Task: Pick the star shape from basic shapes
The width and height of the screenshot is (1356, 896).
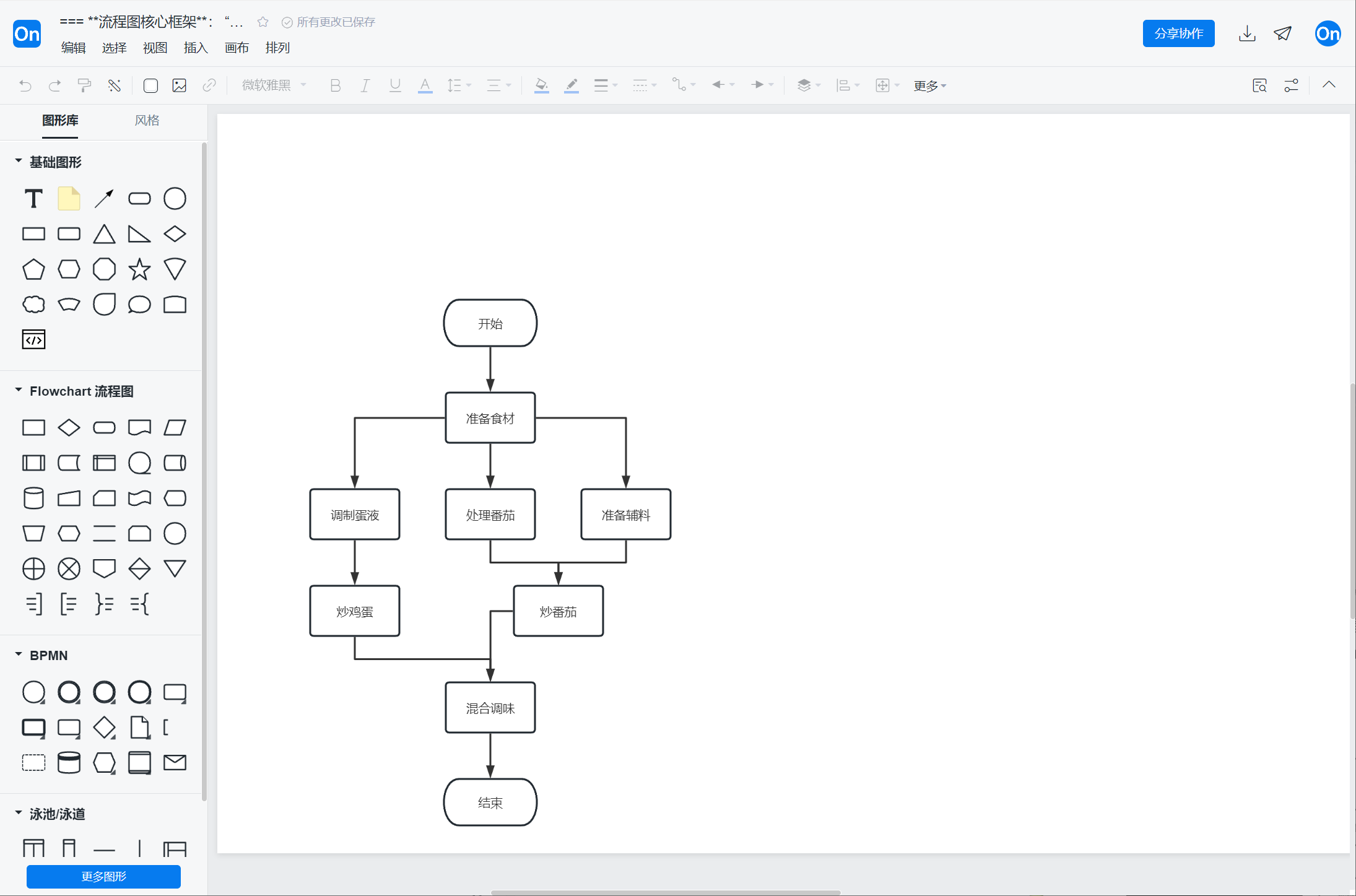Action: click(x=139, y=269)
